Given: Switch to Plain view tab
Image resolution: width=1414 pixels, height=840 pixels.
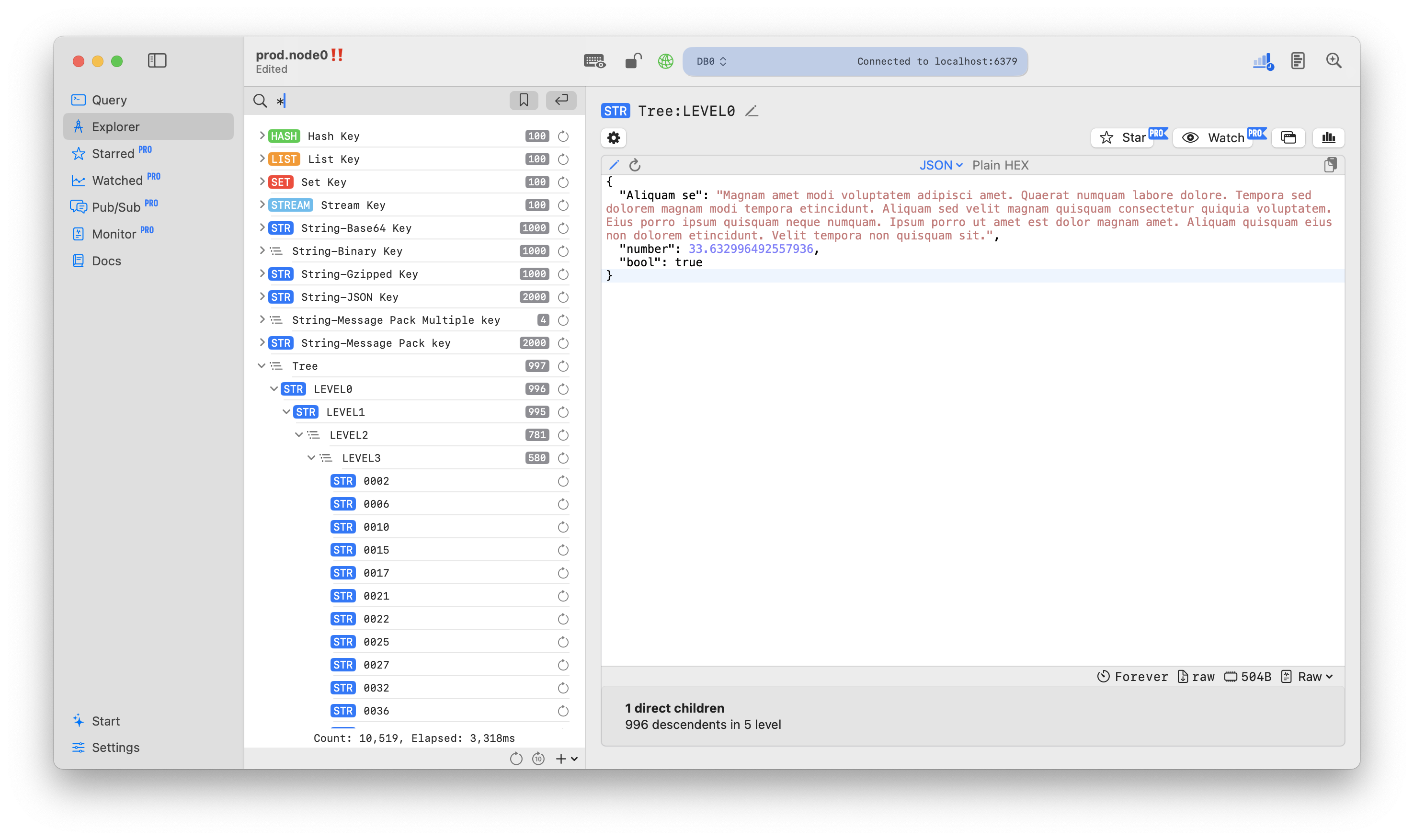Looking at the screenshot, I should (x=987, y=165).
